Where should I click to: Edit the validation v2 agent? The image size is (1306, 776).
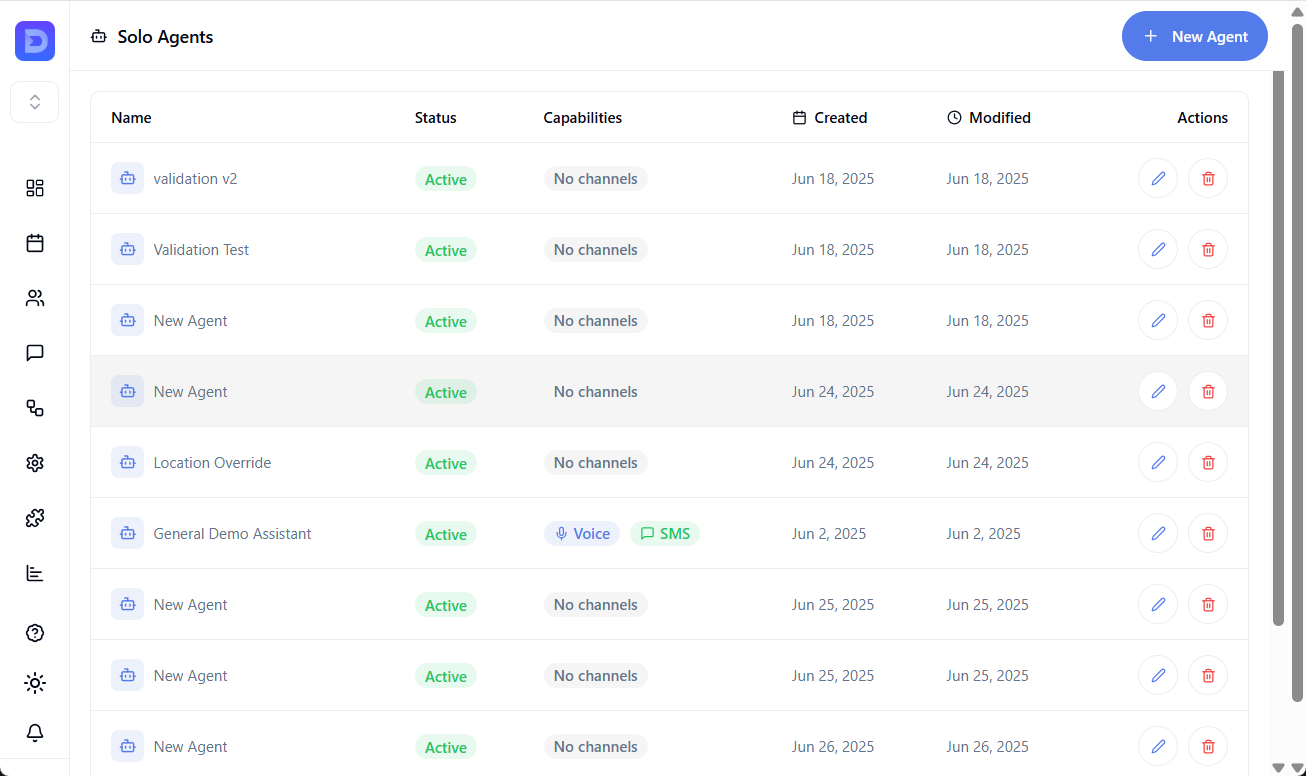(x=1158, y=179)
